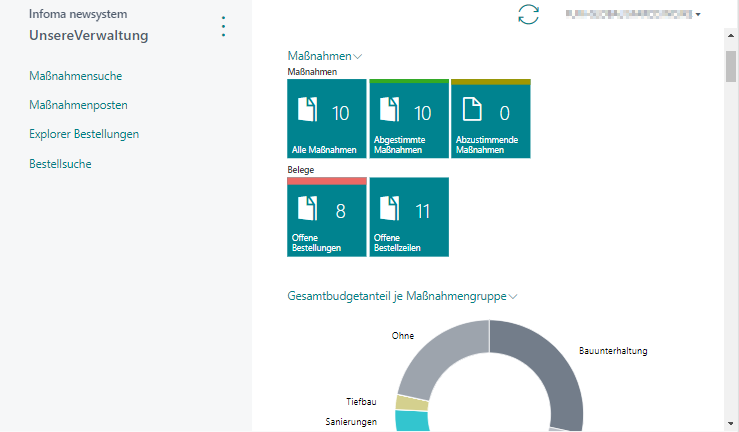
Task: Open the Abzustimmende Maßnahmen tile
Action: click(x=490, y=119)
